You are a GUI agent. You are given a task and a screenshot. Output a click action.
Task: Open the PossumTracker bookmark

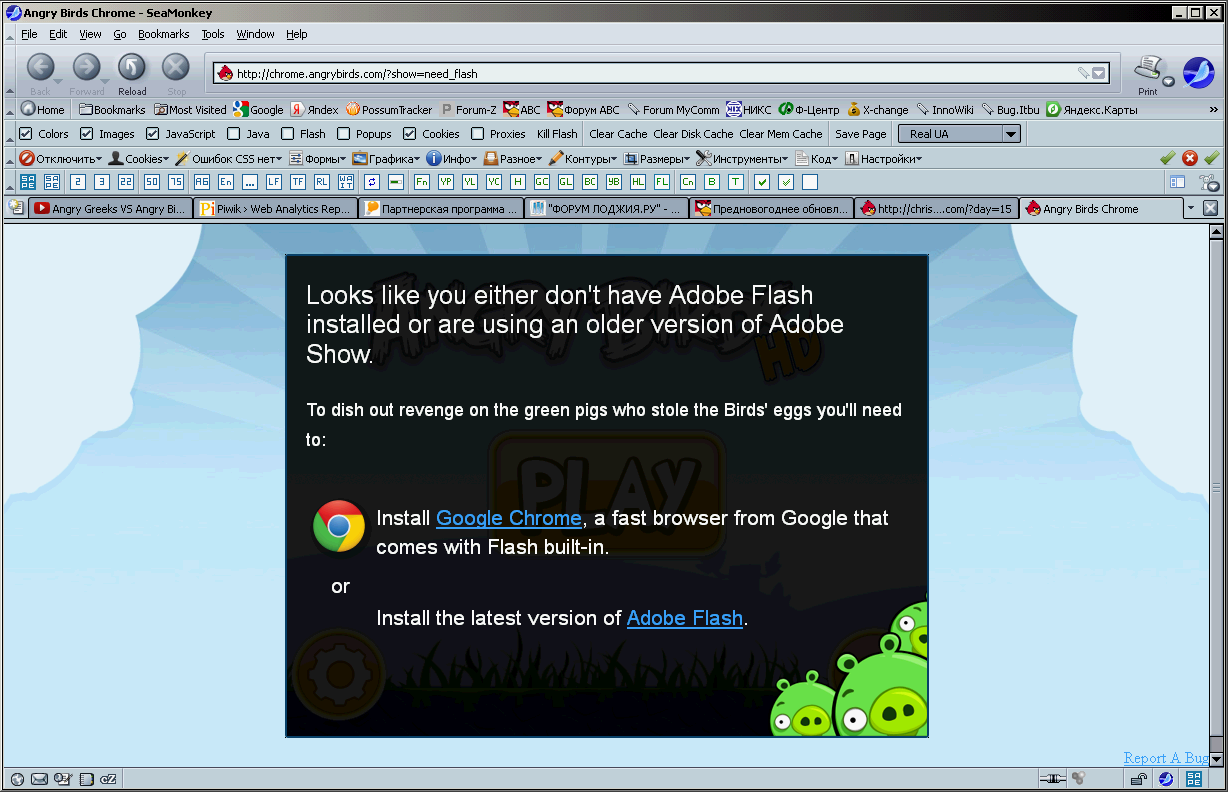[389, 109]
